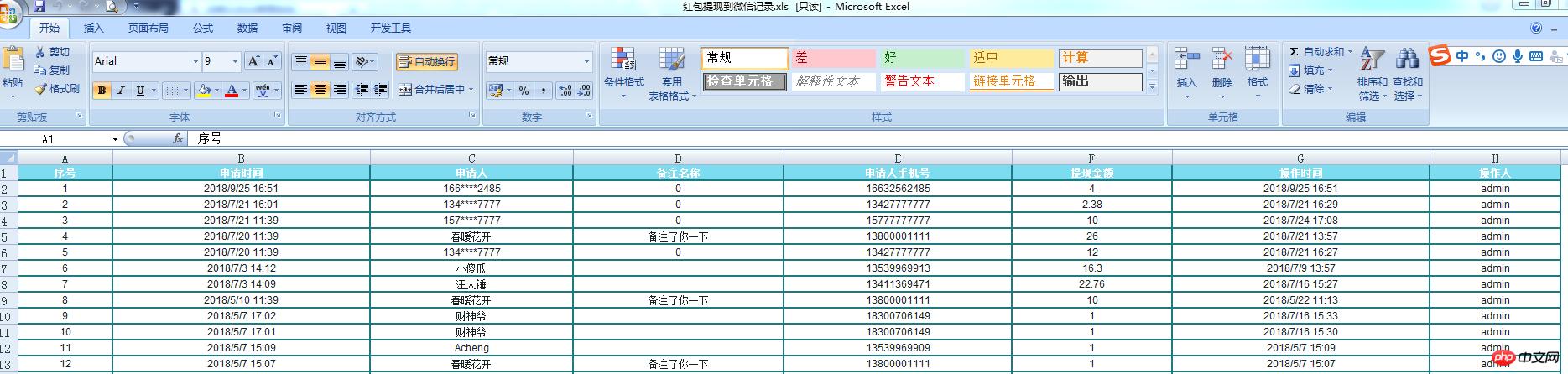This screenshot has width=1568, height=374.
Task: Click the Sort and Filter (排序和筛选) icon
Action: click(1372, 60)
